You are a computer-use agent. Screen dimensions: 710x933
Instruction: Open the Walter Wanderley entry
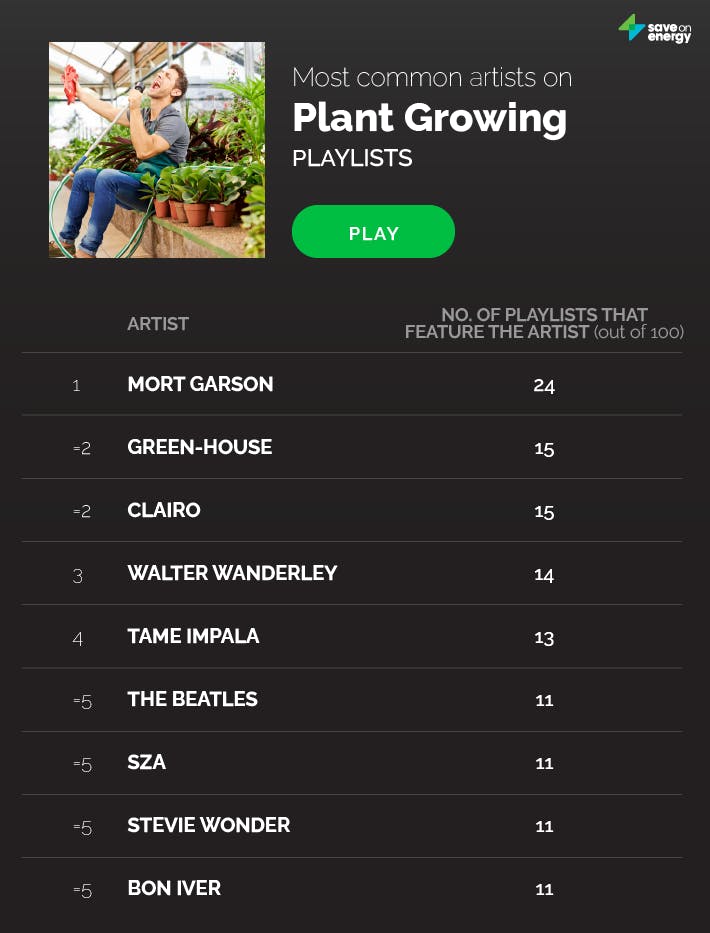point(232,573)
